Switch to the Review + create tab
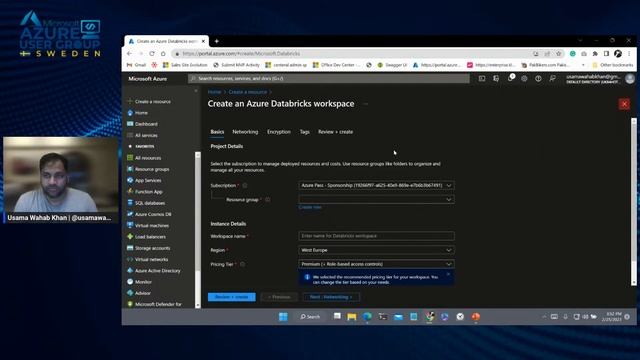The width and height of the screenshot is (640, 360). tap(336, 132)
